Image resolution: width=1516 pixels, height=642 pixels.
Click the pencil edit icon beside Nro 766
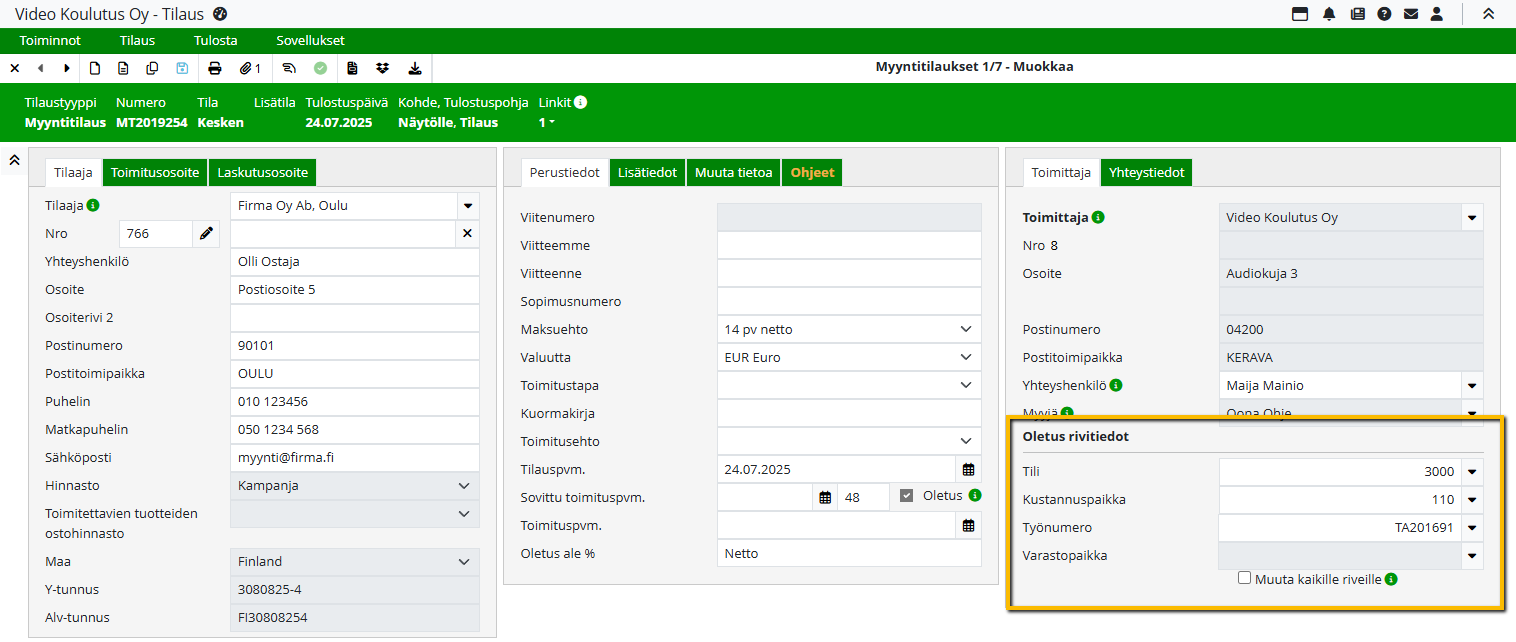(x=206, y=234)
